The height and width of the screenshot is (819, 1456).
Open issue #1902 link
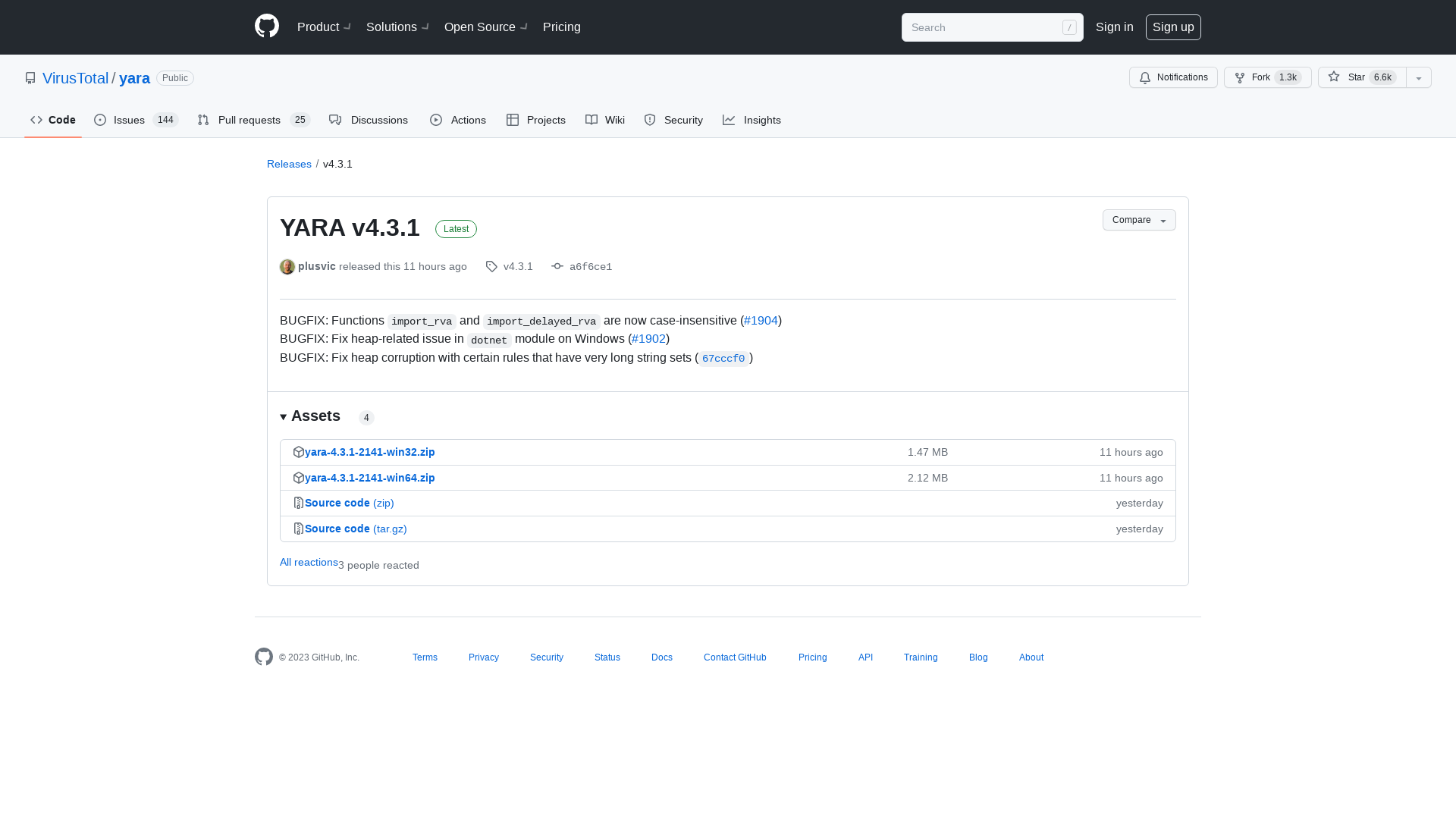point(648,339)
